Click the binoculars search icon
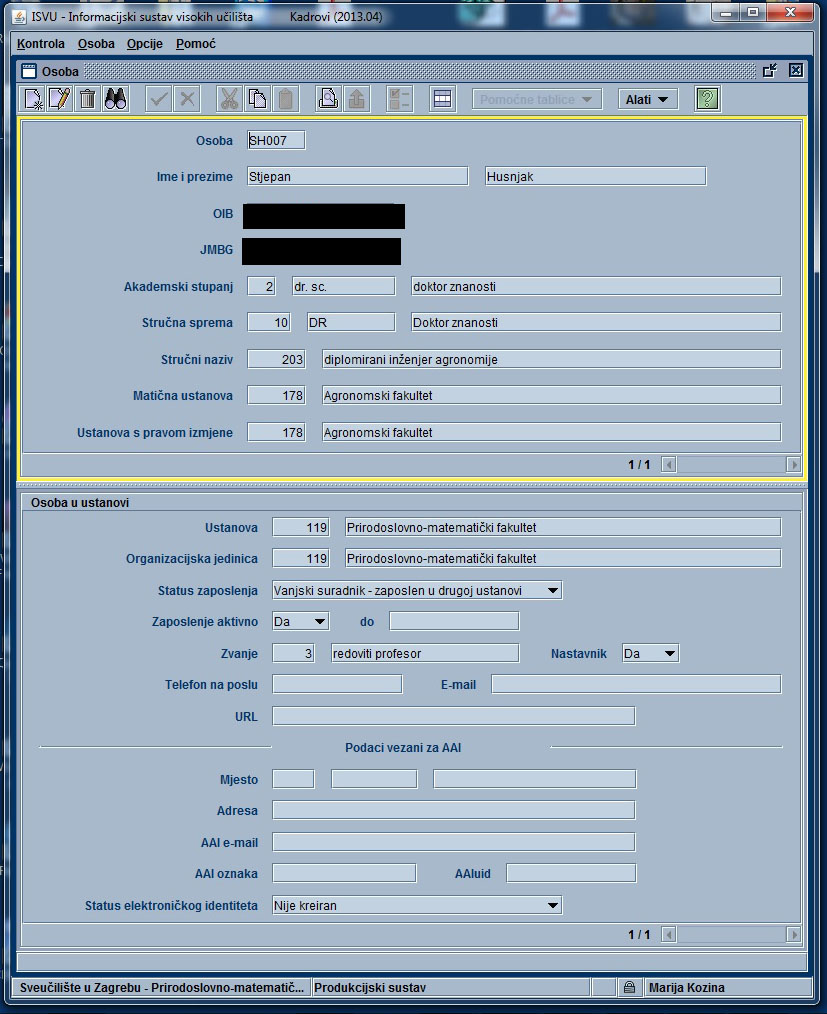The width and height of the screenshot is (827, 1014). [x=115, y=99]
